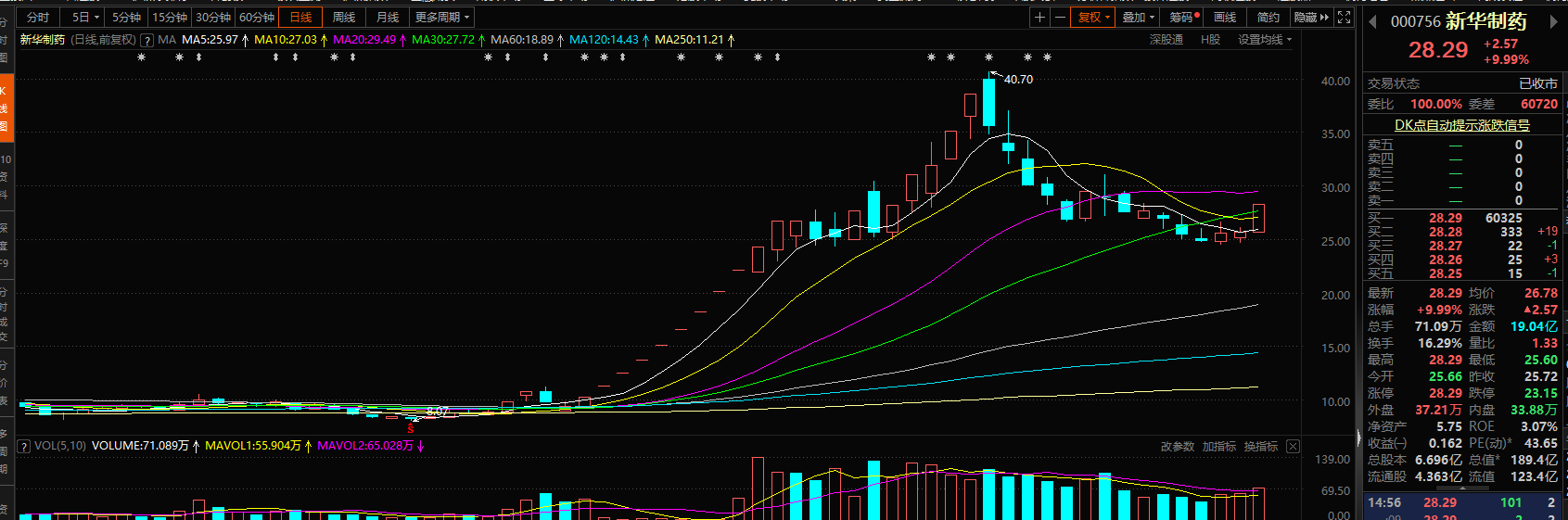Click 改参数 to modify indicator parameters
Screen dimensions: 1568x520
coord(1178,447)
